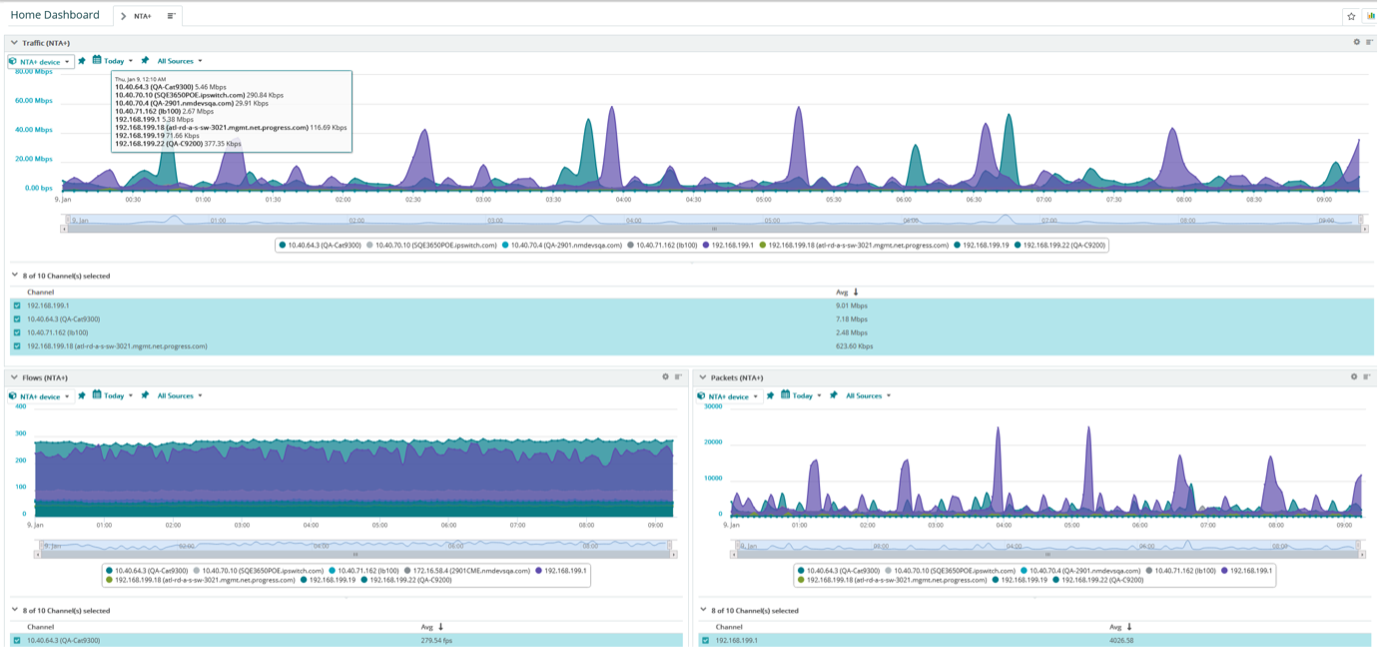Uncheck 10.40.64.3 (QA-Cat9300) in Flows table
The width and height of the screenshot is (1381, 650).
pyautogui.click(x=17, y=640)
